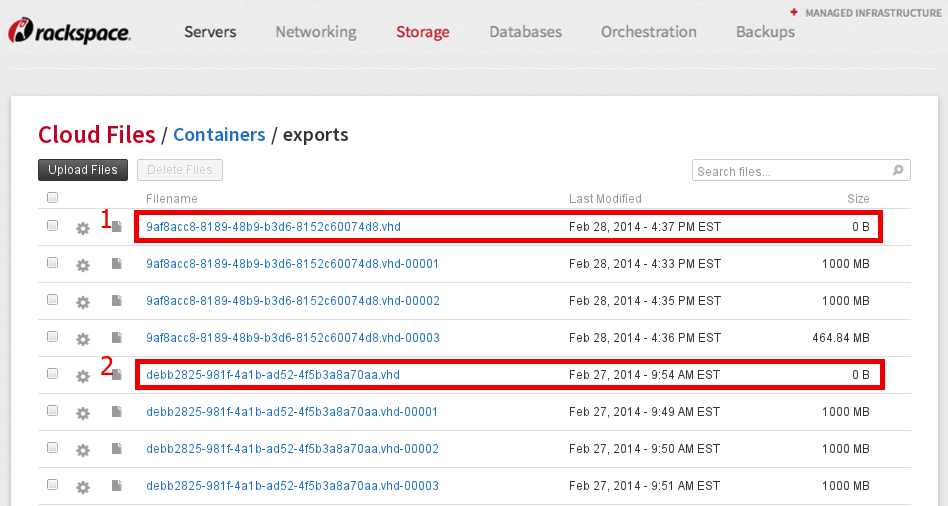Open the Networking menu
948x506 pixels.
316,31
